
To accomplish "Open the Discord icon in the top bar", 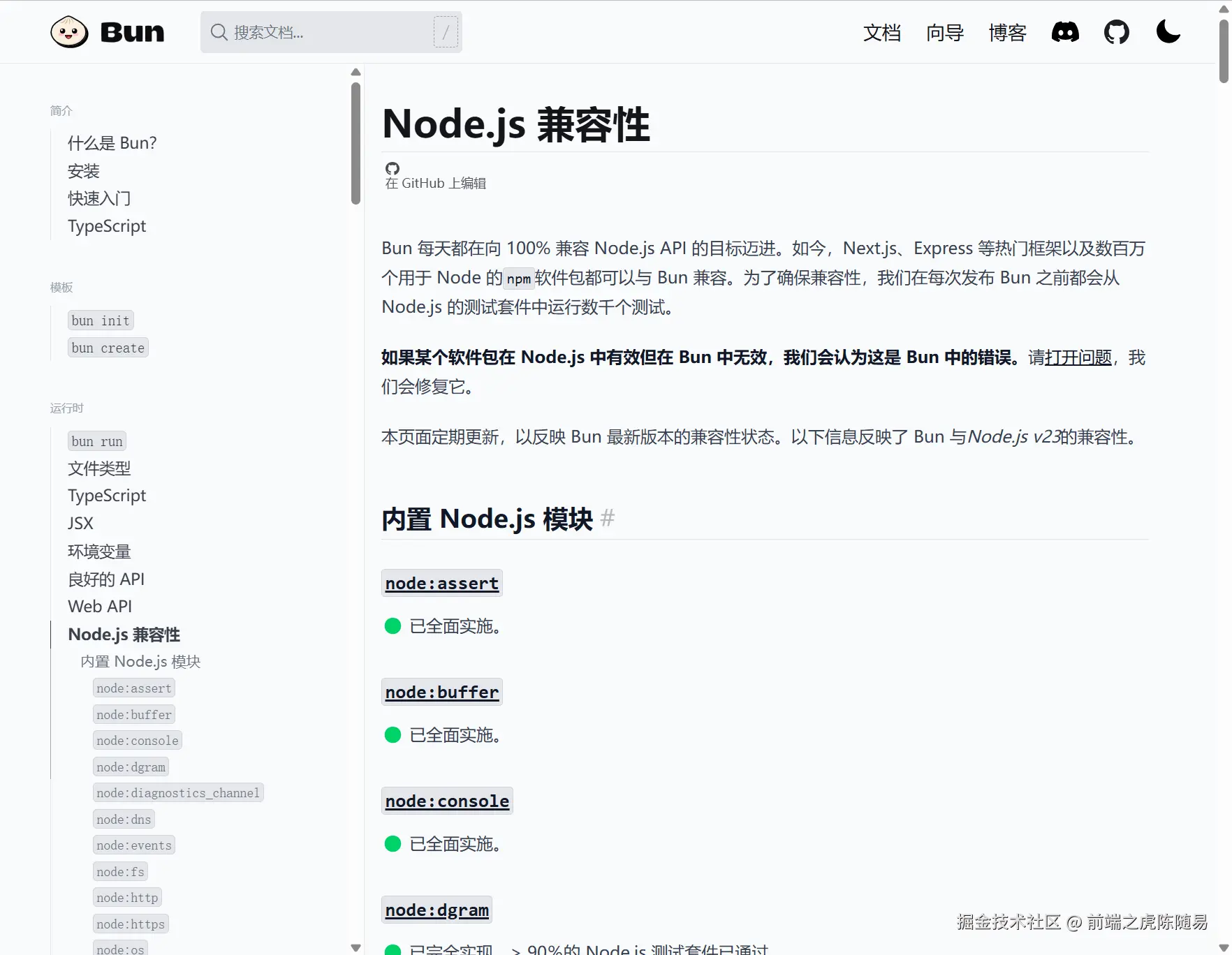I will (x=1064, y=31).
